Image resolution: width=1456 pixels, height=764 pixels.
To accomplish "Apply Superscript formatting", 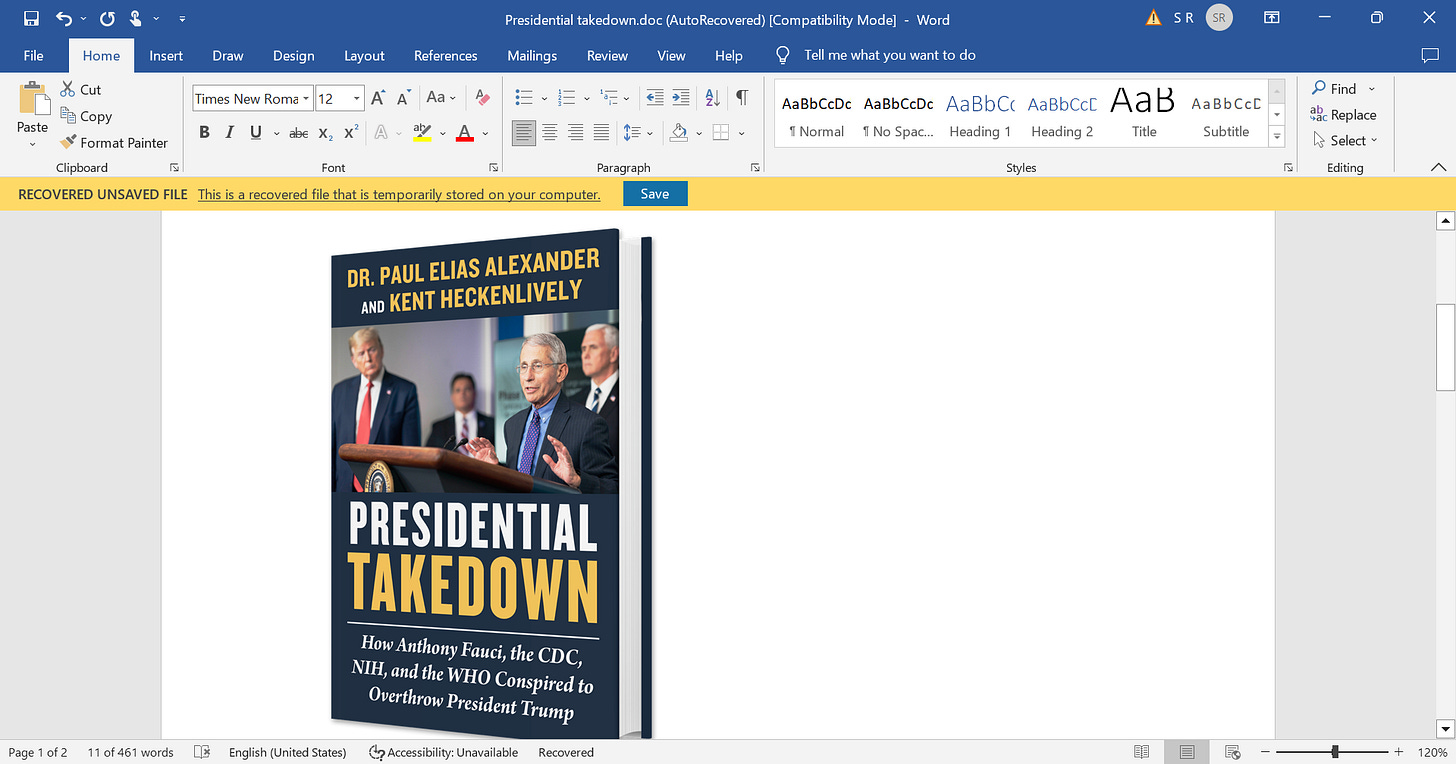I will pyautogui.click(x=351, y=132).
